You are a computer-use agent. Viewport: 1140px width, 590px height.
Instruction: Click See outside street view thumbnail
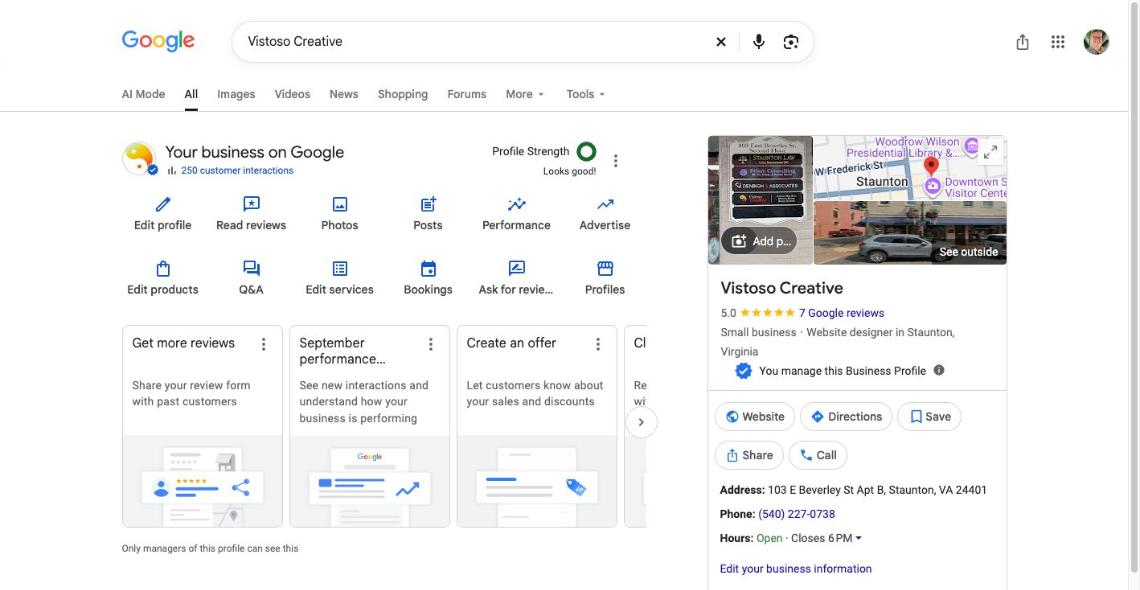pos(910,233)
